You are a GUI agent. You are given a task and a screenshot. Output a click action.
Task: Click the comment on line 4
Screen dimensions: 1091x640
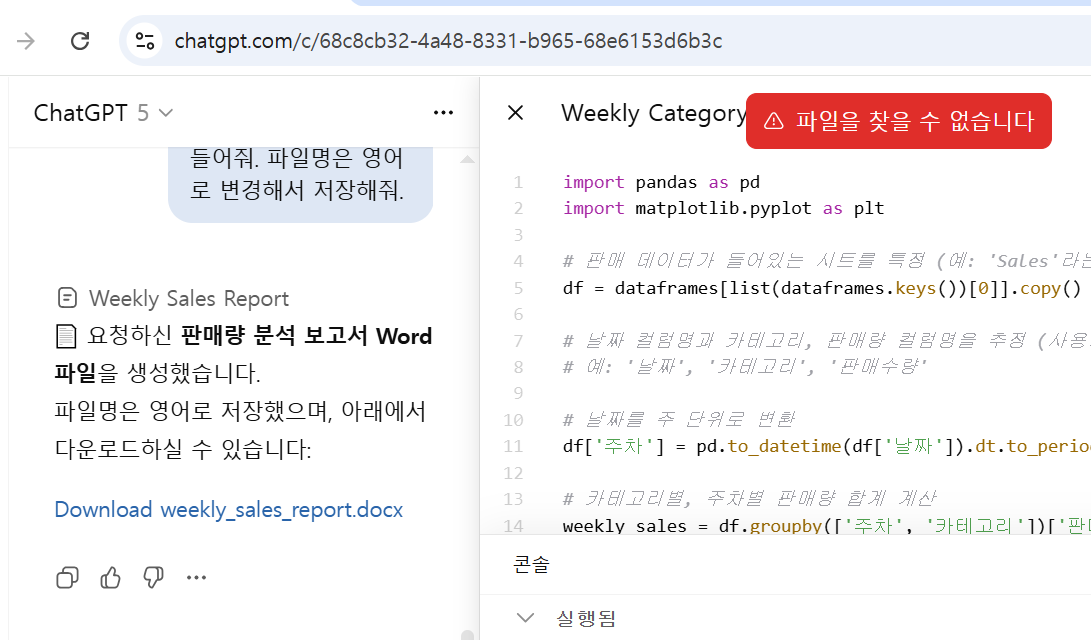[x=827, y=262]
